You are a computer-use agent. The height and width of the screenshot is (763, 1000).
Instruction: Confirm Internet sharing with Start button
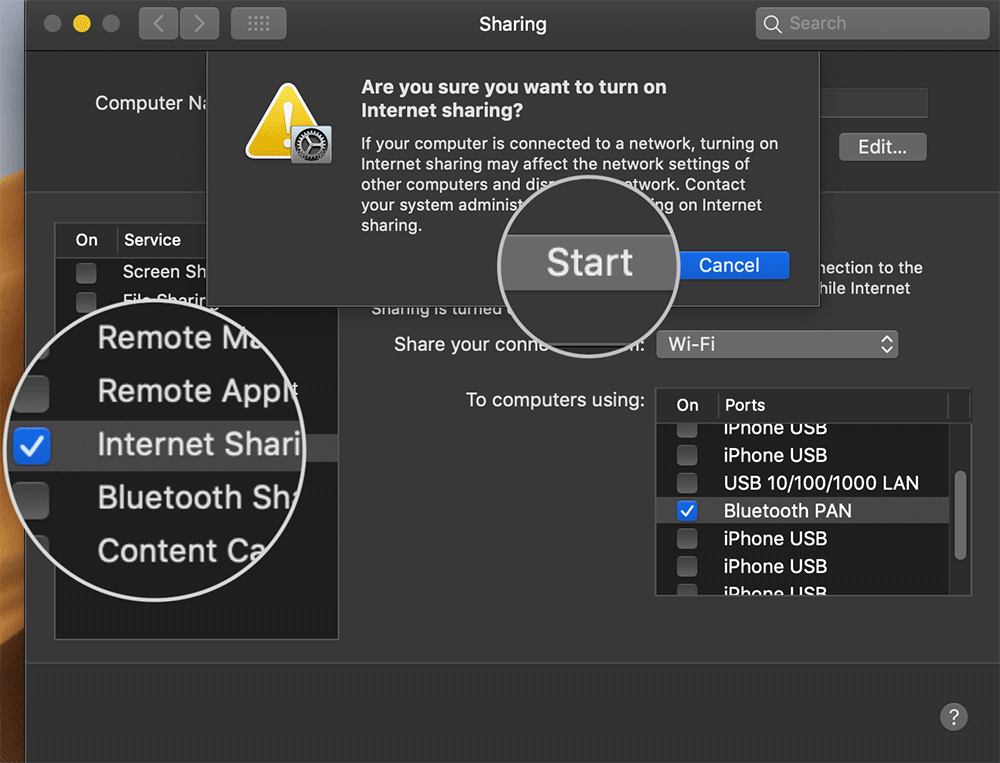point(589,263)
